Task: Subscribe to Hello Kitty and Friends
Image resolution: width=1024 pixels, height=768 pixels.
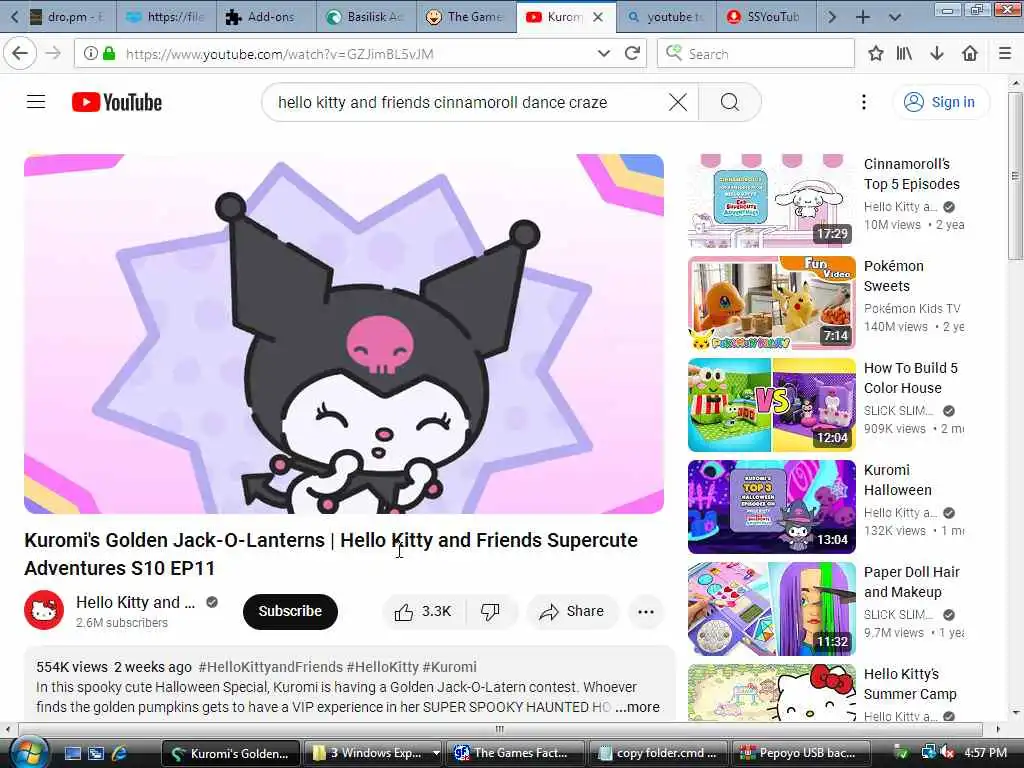Action: point(290,611)
